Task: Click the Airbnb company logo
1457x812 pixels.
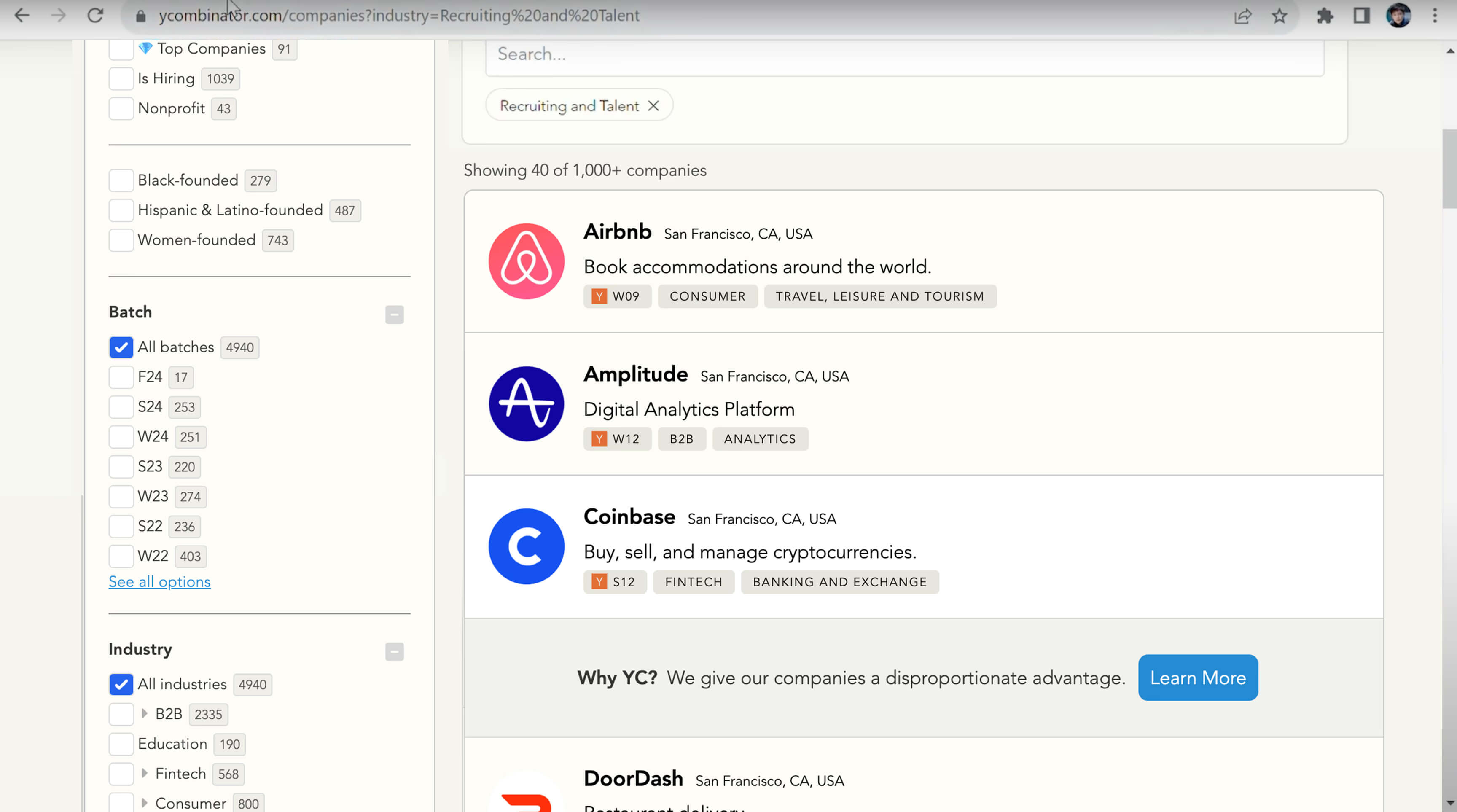Action: pyautogui.click(x=526, y=261)
